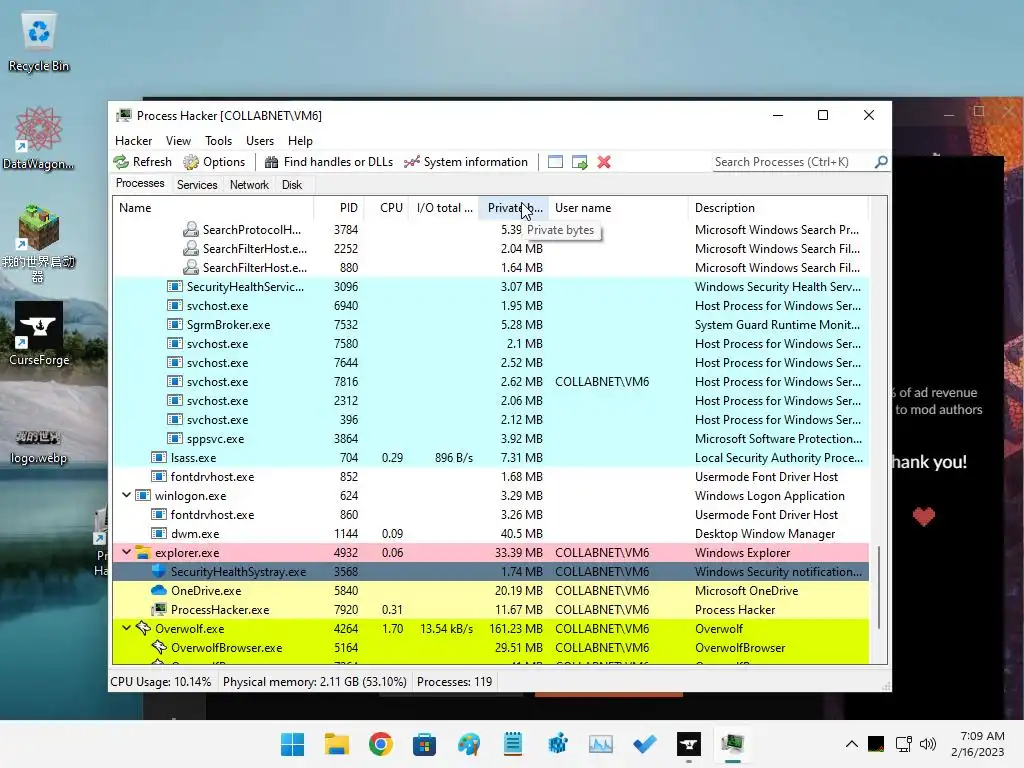Open System information window
The image size is (1024, 768).
pos(466,162)
